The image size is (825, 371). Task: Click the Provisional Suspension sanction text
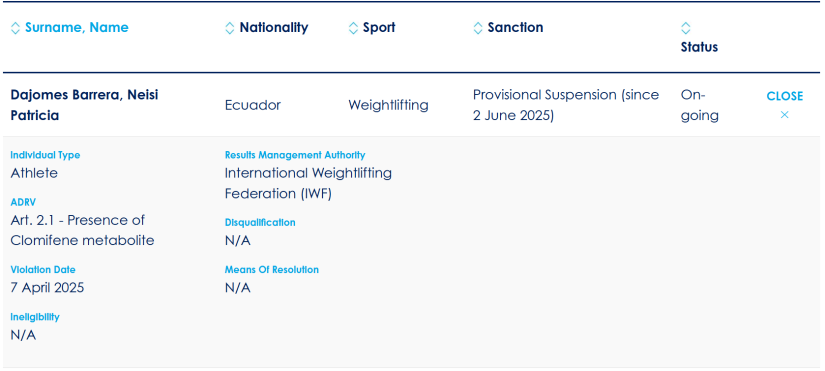pos(566,105)
